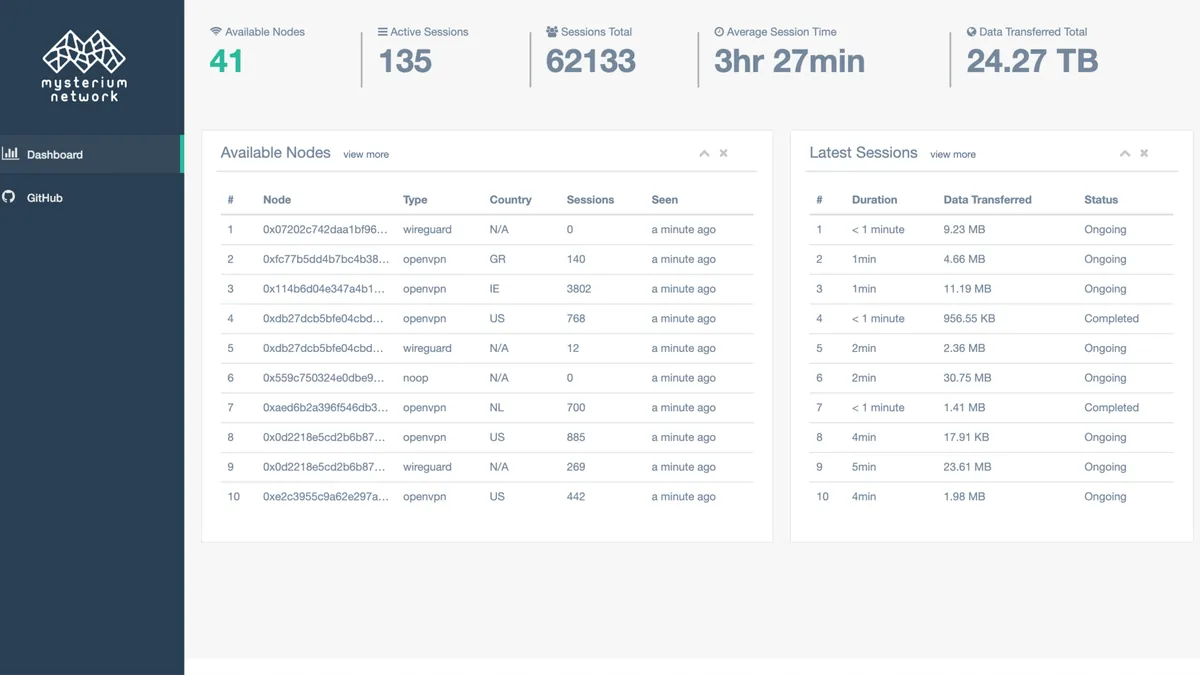The width and height of the screenshot is (1200, 675).
Task: Click the Type column header
Action: 415,200
